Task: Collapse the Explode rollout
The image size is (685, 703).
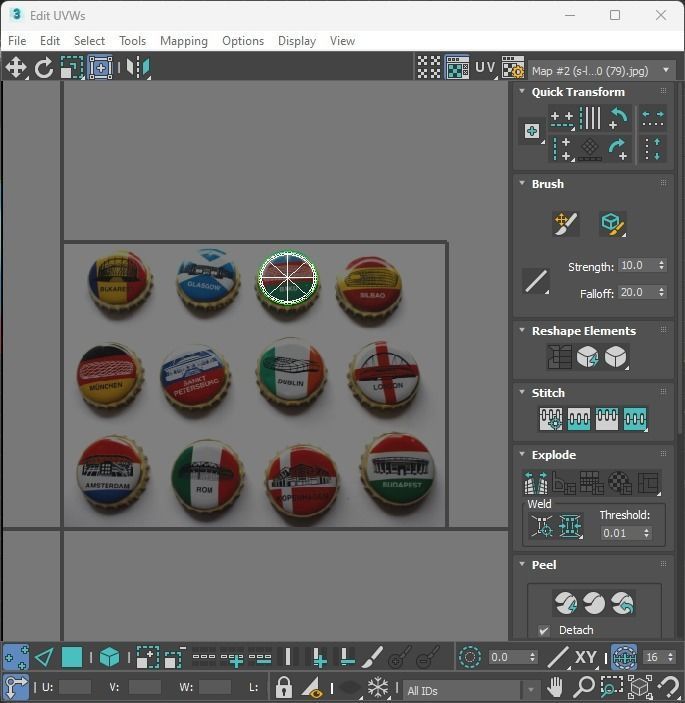Action: coord(522,454)
